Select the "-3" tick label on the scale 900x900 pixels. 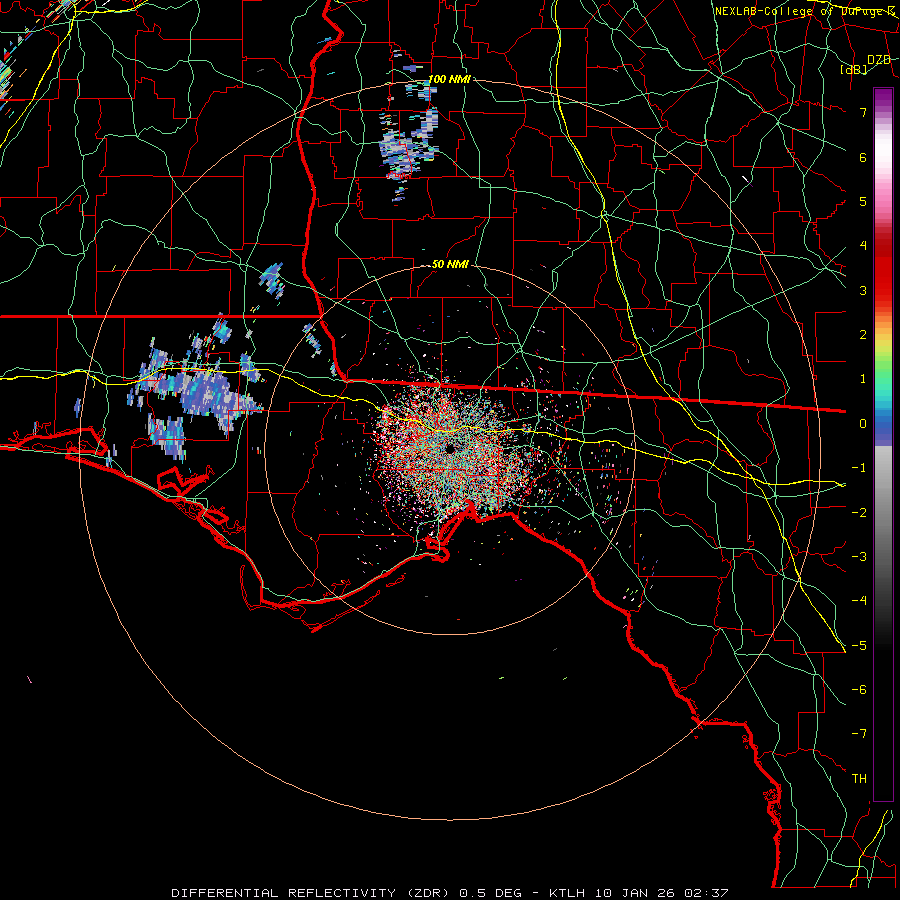click(x=859, y=557)
